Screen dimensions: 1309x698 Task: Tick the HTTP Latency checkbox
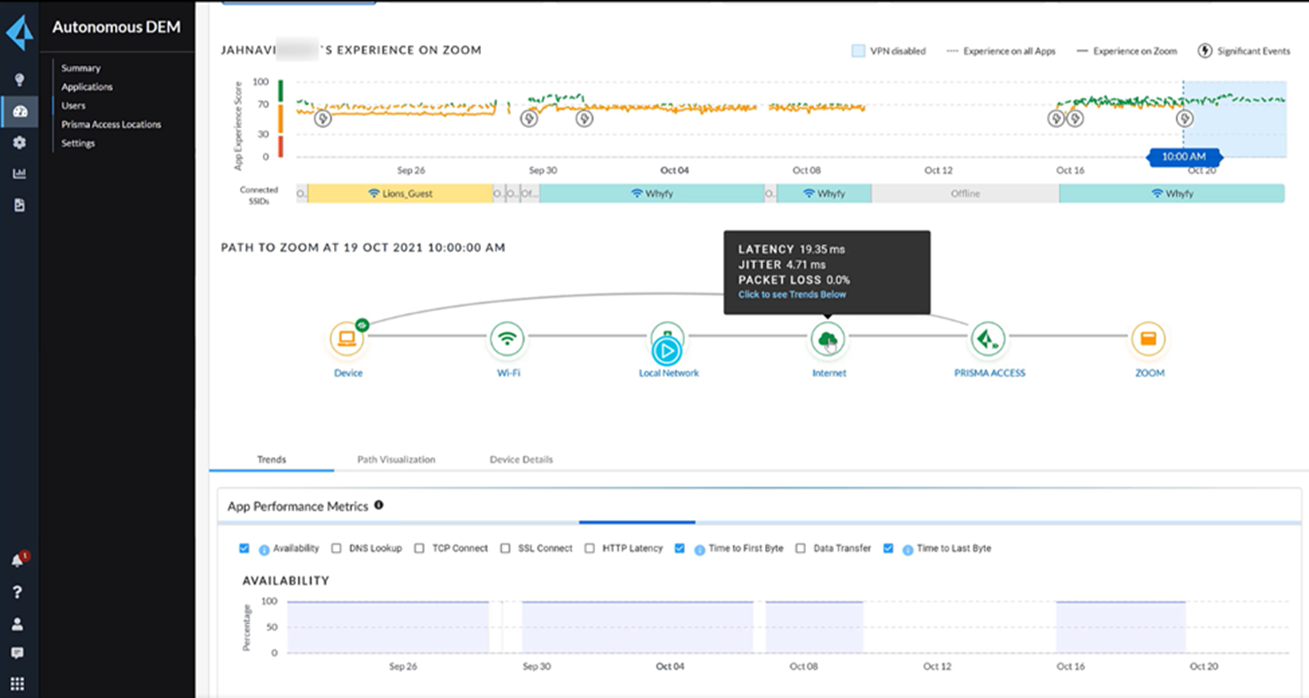590,548
